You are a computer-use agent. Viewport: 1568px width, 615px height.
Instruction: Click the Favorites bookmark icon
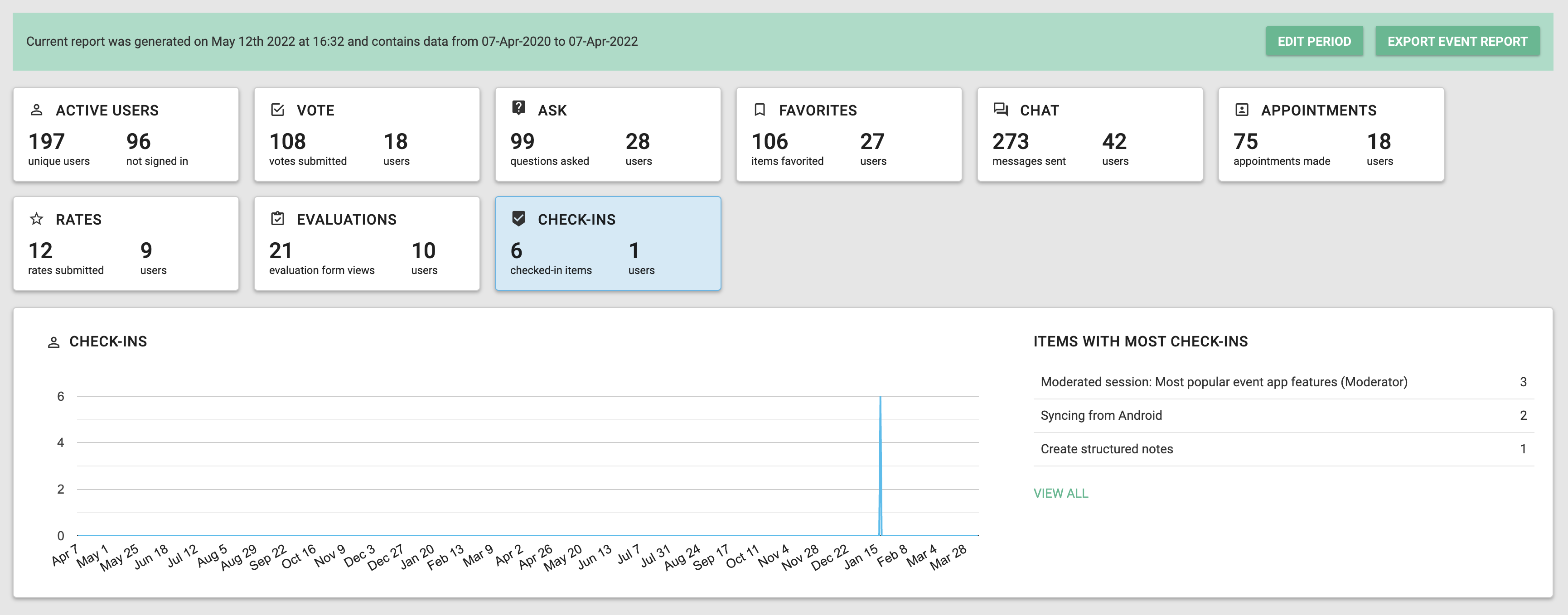pyautogui.click(x=760, y=110)
